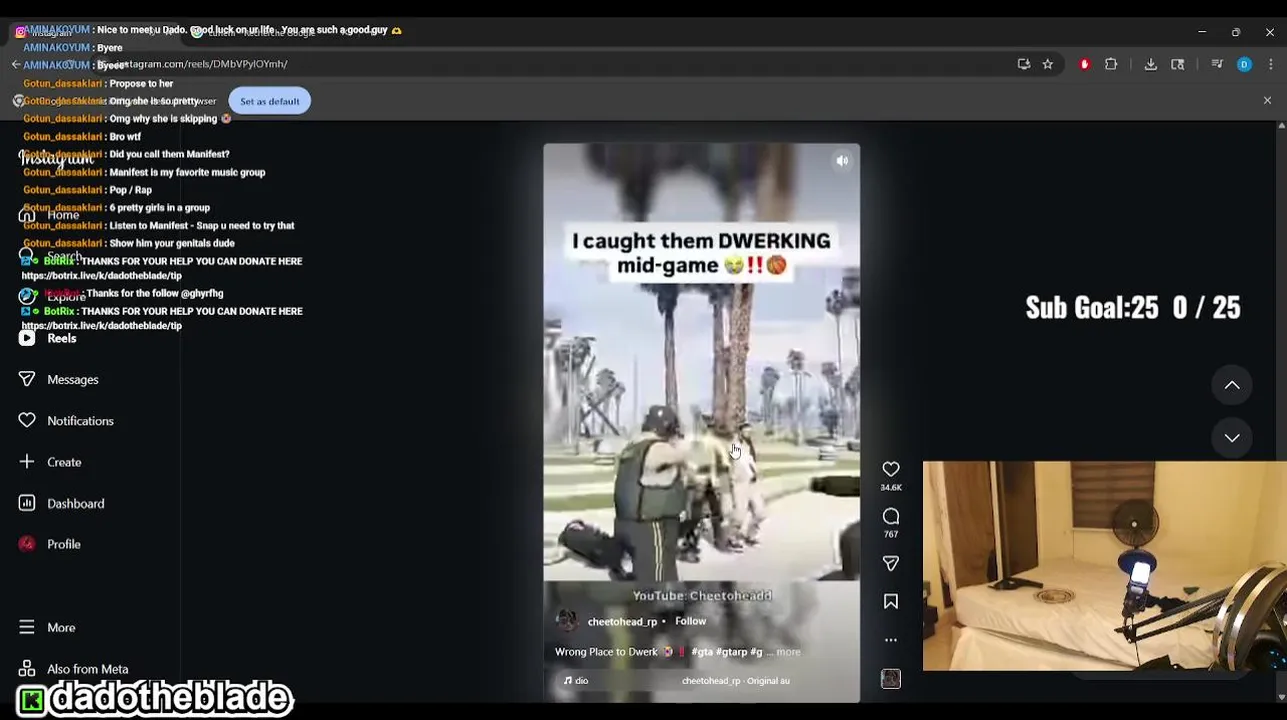This screenshot has height=720, width=1287.
Task: Open the browser Downloads icon
Action: click(x=1151, y=64)
